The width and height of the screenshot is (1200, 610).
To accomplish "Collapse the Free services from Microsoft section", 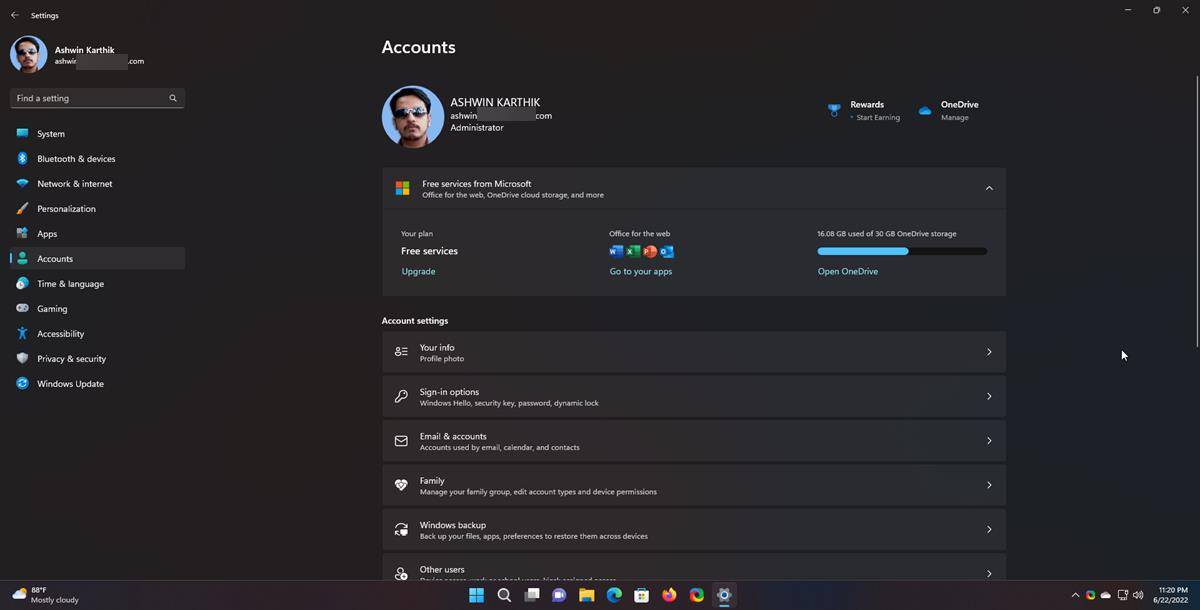I will [989, 187].
